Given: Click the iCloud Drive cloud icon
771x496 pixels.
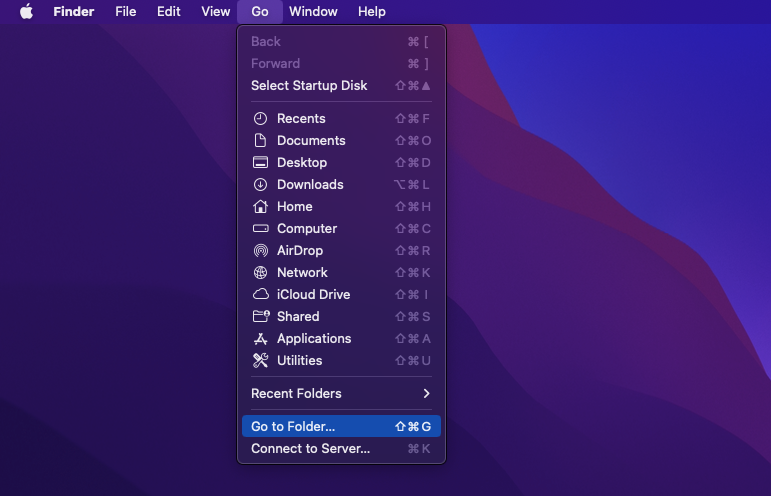Looking at the screenshot, I should 260,295.
